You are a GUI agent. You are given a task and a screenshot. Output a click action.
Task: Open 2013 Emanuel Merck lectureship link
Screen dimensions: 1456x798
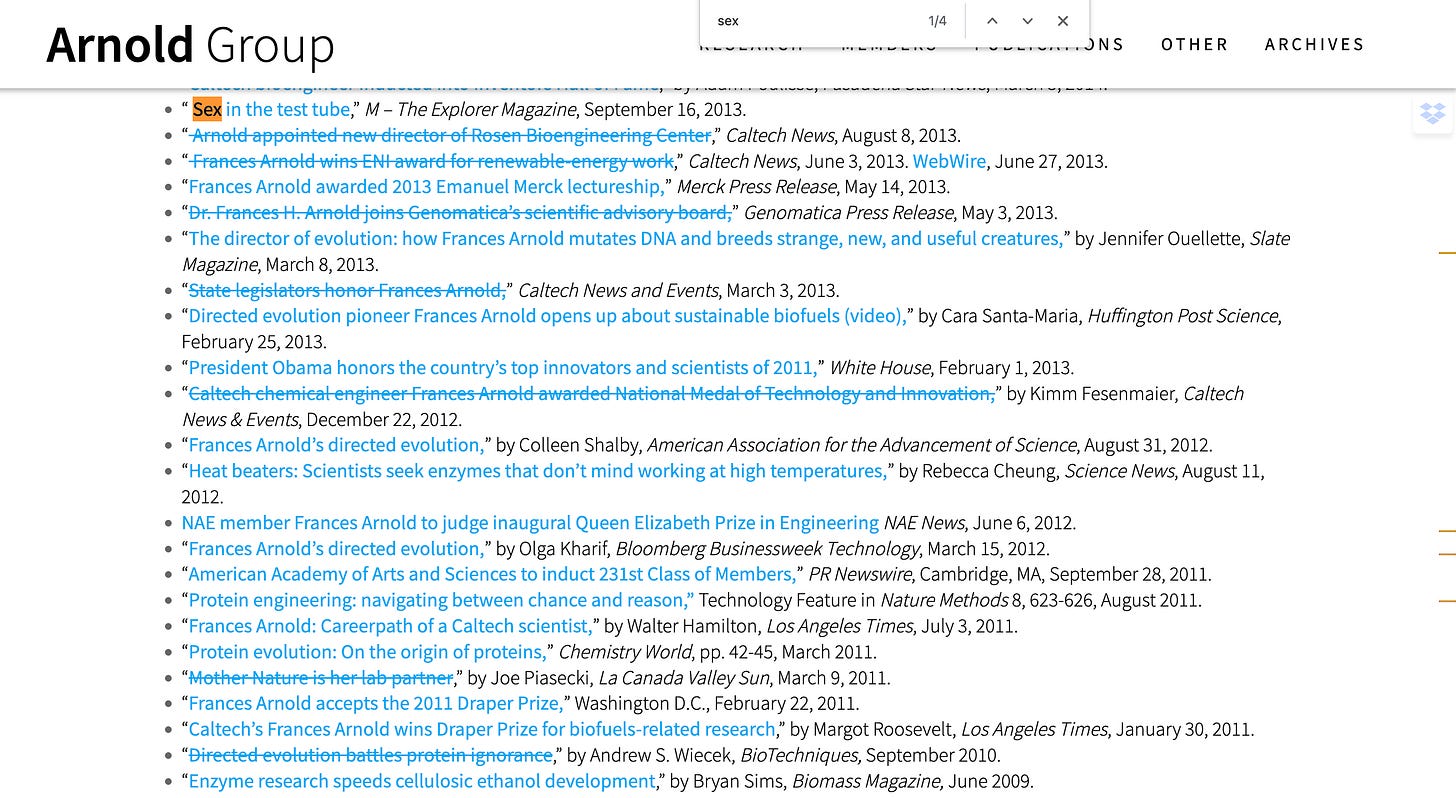[x=427, y=187]
